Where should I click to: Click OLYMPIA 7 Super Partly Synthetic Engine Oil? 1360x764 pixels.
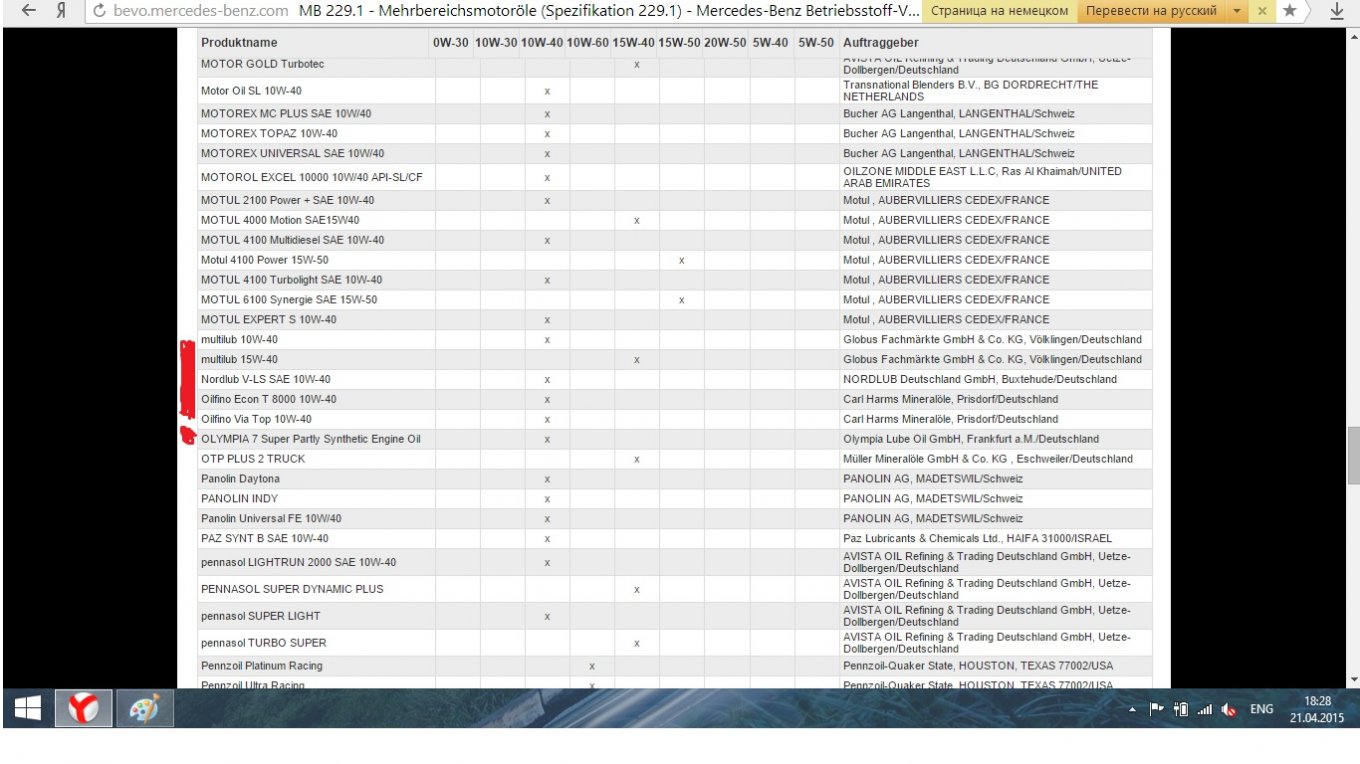[x=310, y=440]
